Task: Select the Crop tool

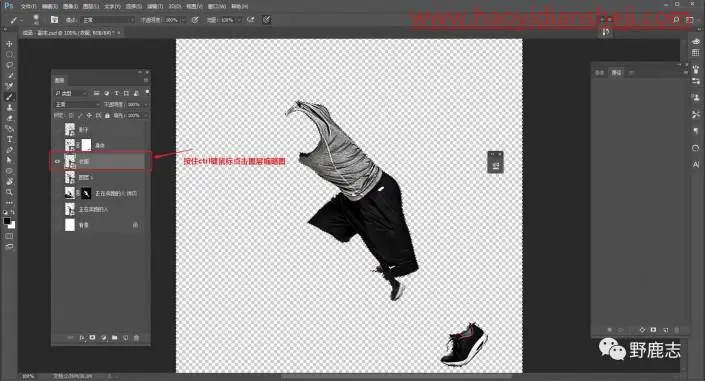Action: click(x=9, y=86)
